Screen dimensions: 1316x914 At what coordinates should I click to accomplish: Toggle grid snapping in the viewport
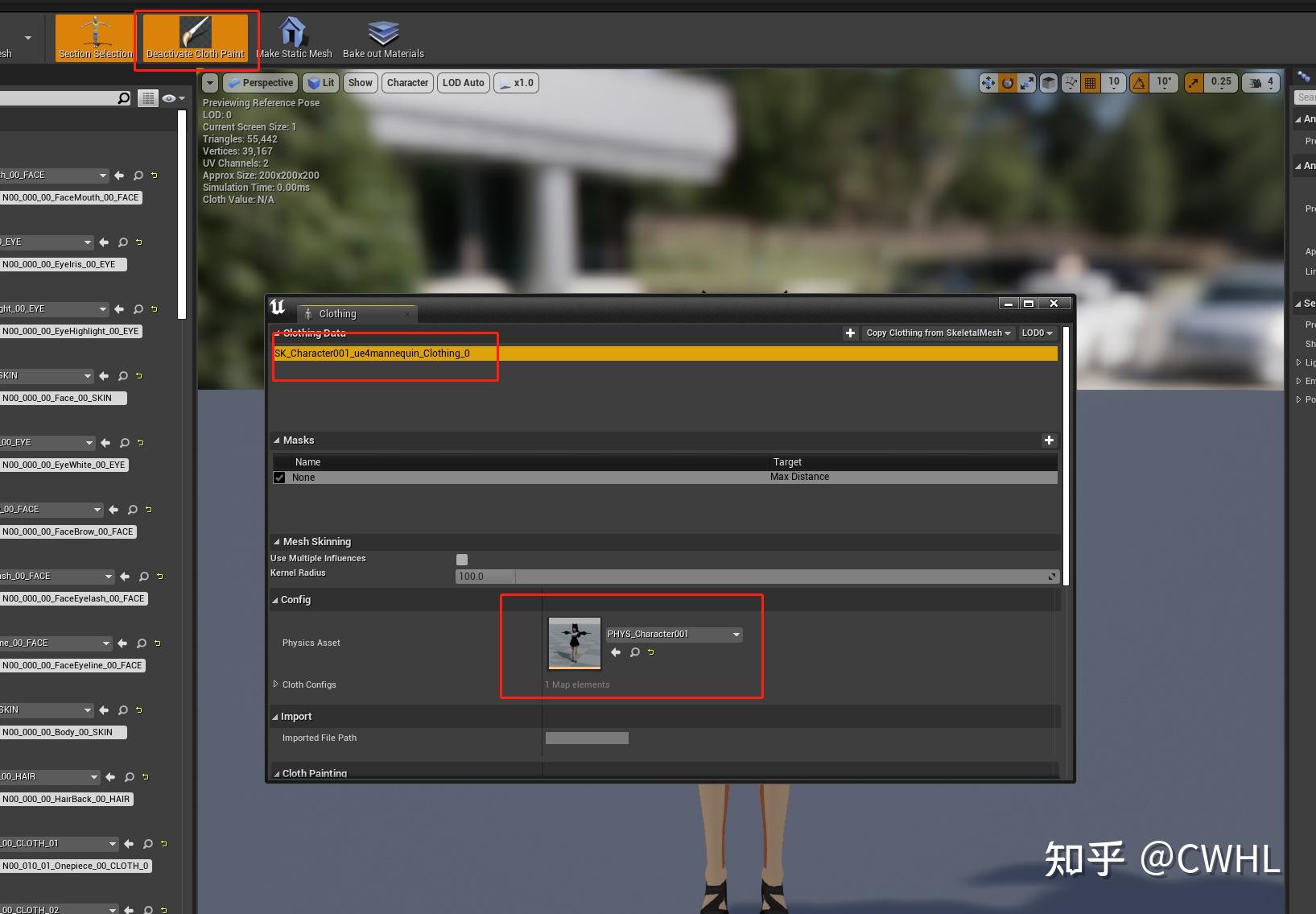point(1091,82)
